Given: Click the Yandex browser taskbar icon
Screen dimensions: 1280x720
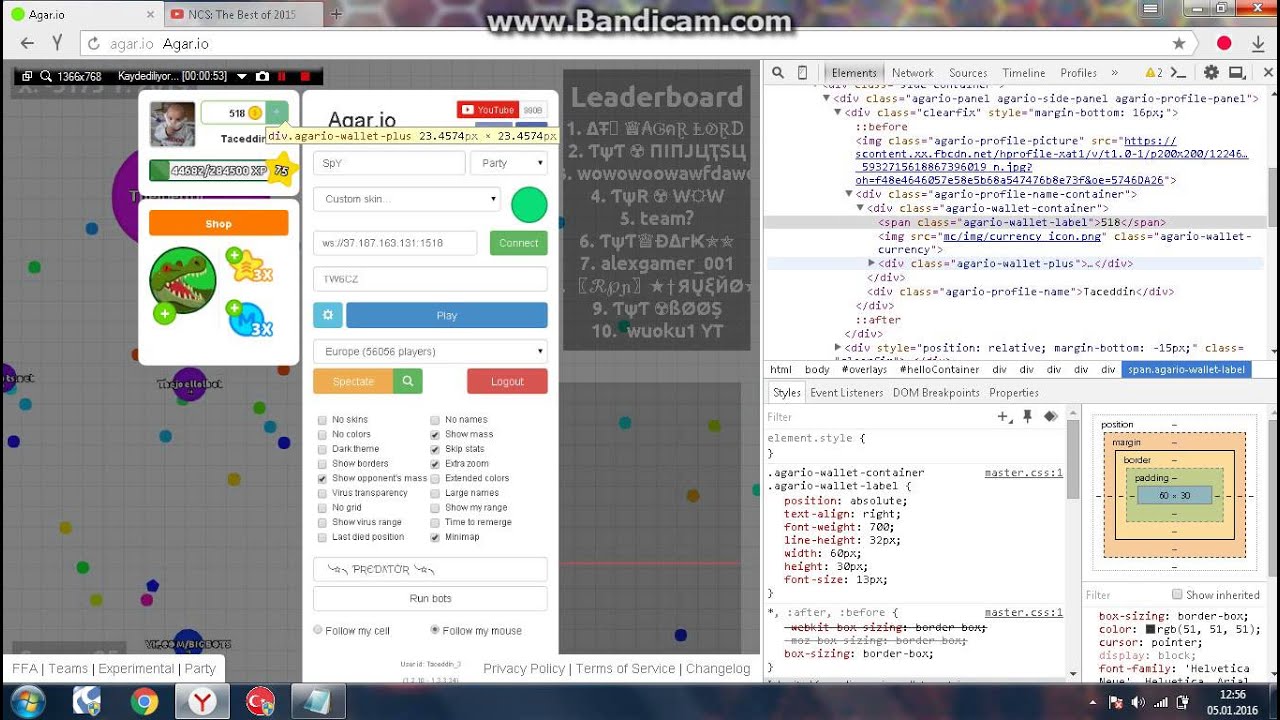Looking at the screenshot, I should tap(202, 702).
